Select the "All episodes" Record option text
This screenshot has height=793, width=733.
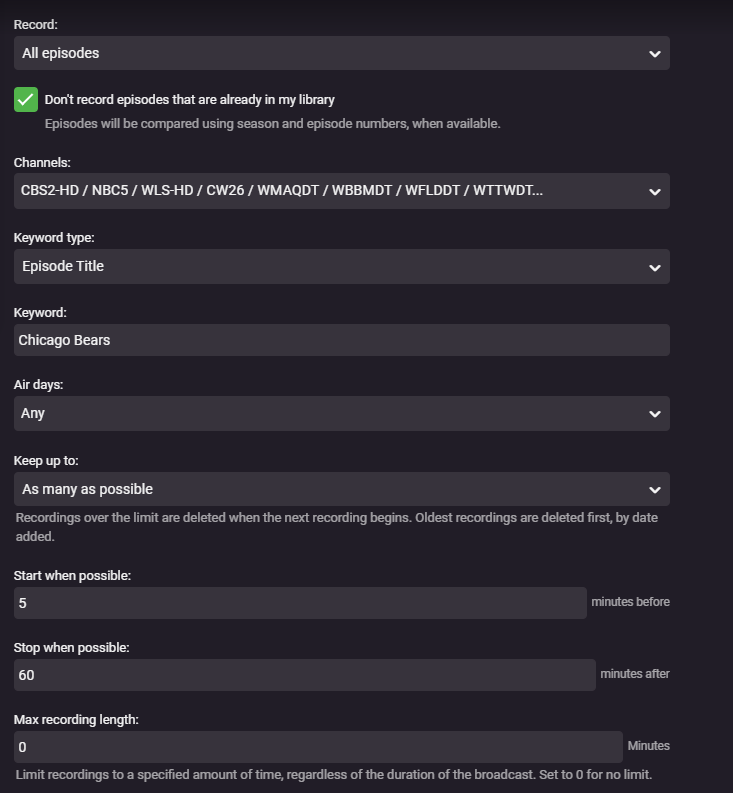(61, 53)
